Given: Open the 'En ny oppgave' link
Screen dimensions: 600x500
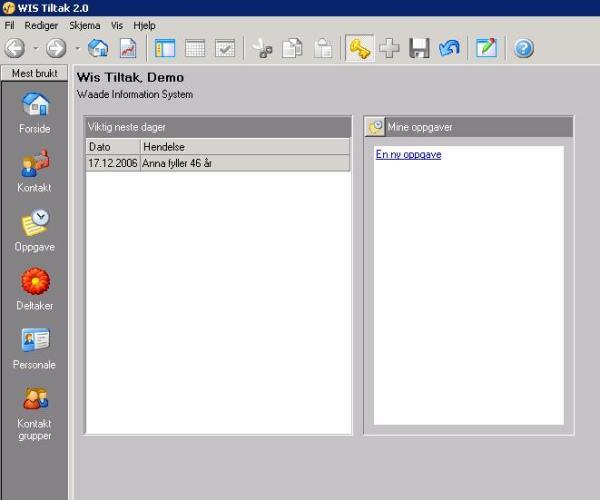Looking at the screenshot, I should (408, 155).
